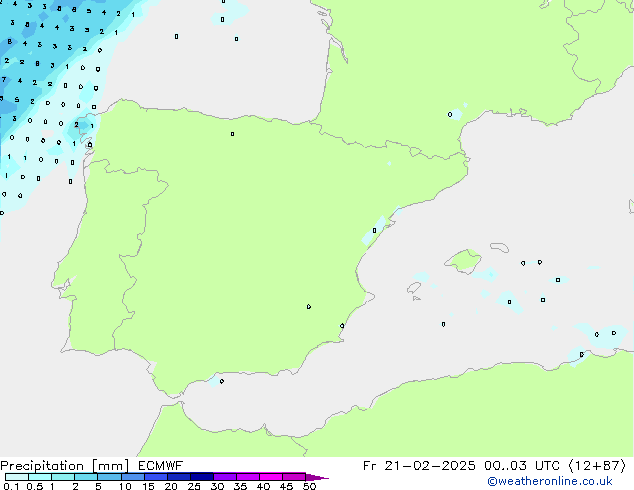Viewport: 634px width, 490px height.
Task: Select the 0.1–0.5 mm legend color box
Action: 17,477
